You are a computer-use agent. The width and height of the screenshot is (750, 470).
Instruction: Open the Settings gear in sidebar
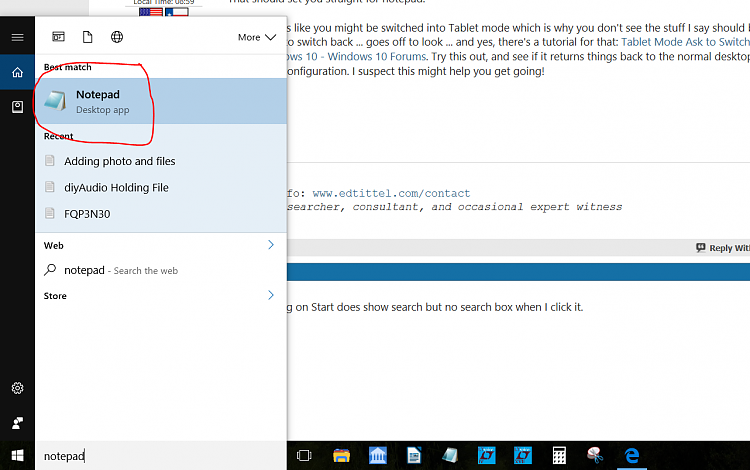[x=17, y=388]
